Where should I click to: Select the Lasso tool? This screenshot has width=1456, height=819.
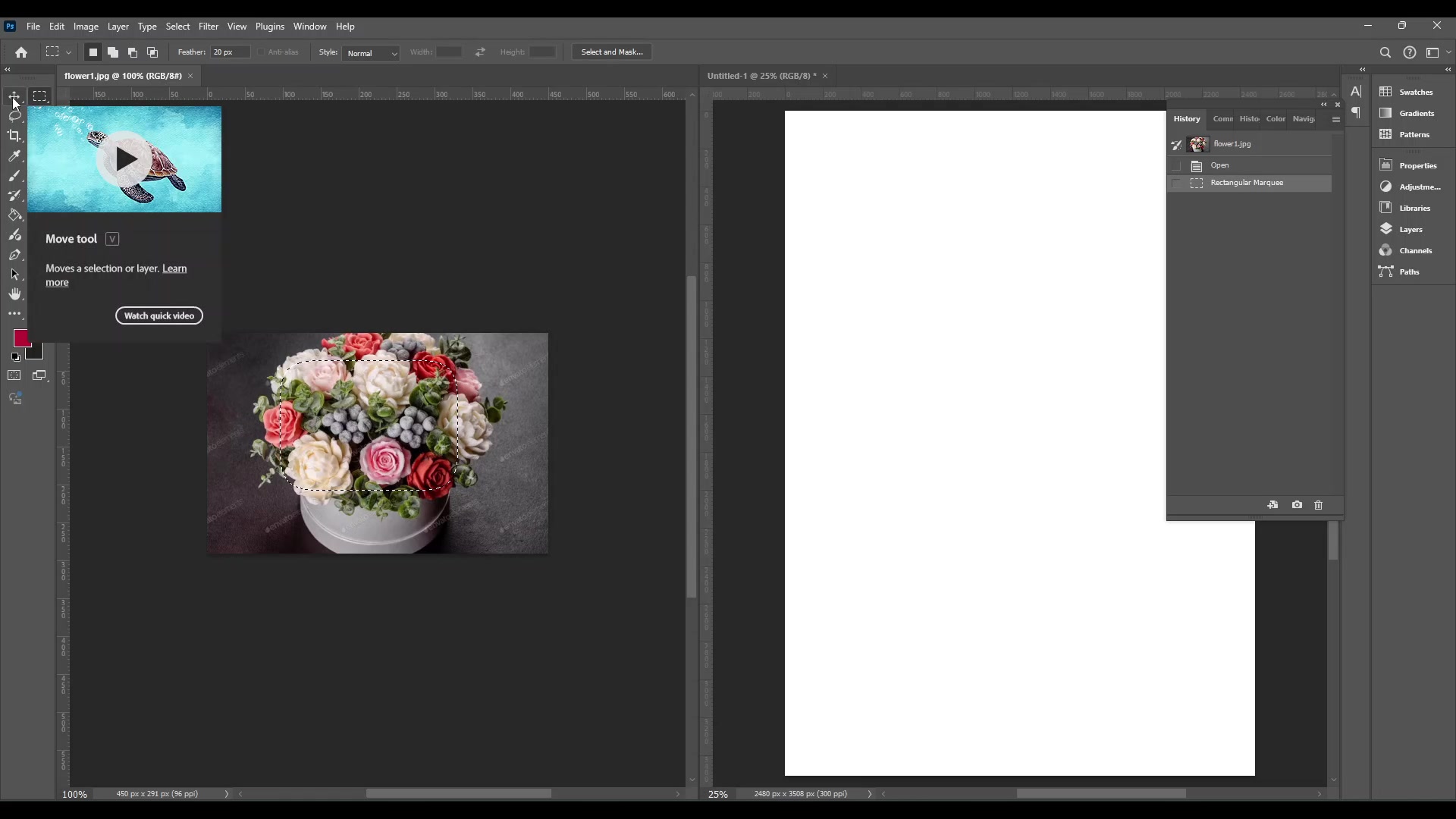pyautogui.click(x=14, y=116)
